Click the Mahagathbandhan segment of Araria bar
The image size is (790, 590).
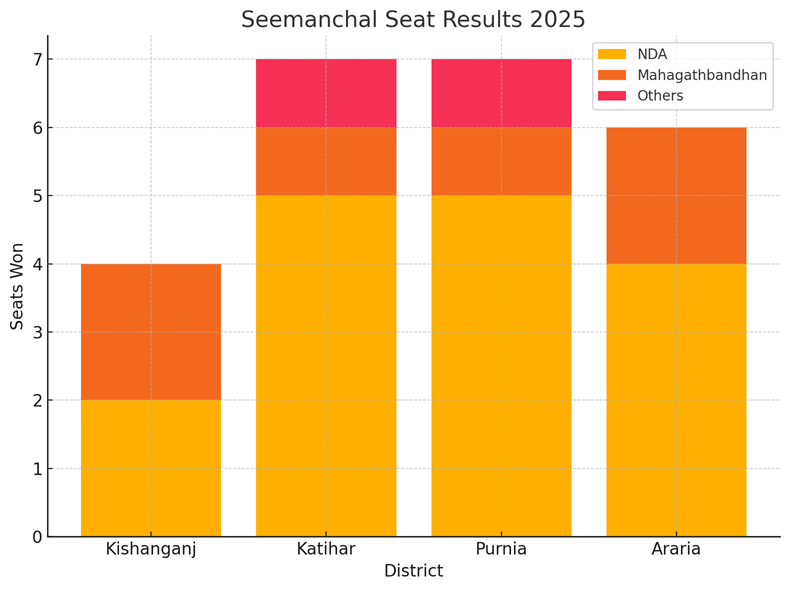(x=676, y=196)
